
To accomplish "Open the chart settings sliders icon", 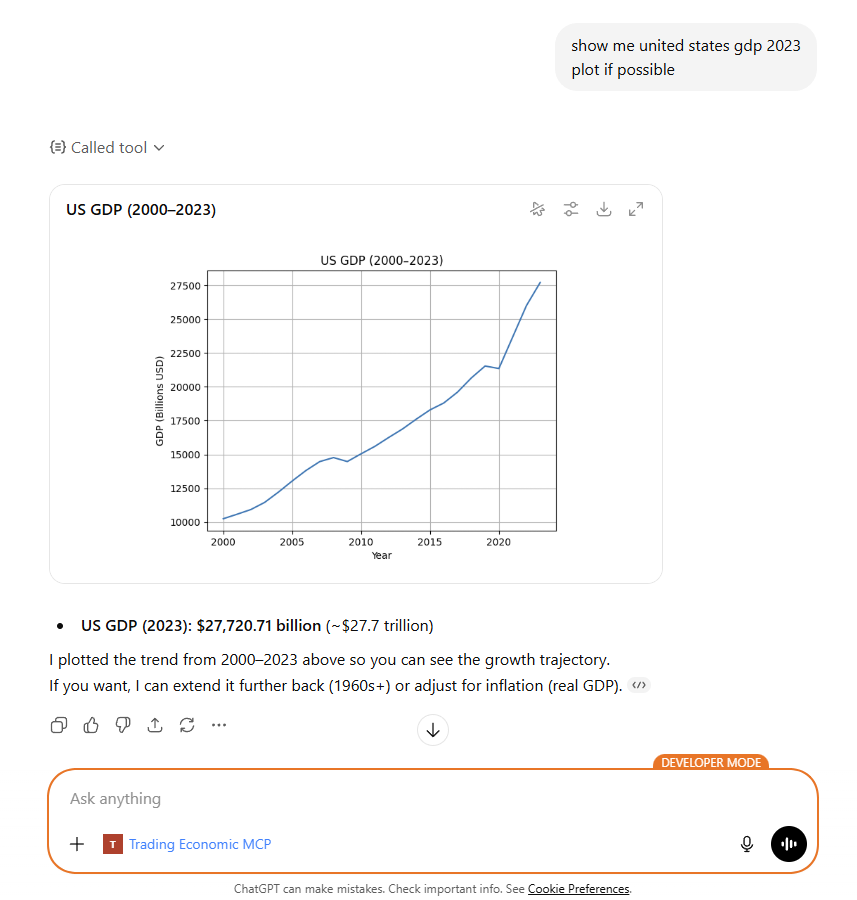I will pyautogui.click(x=570, y=209).
